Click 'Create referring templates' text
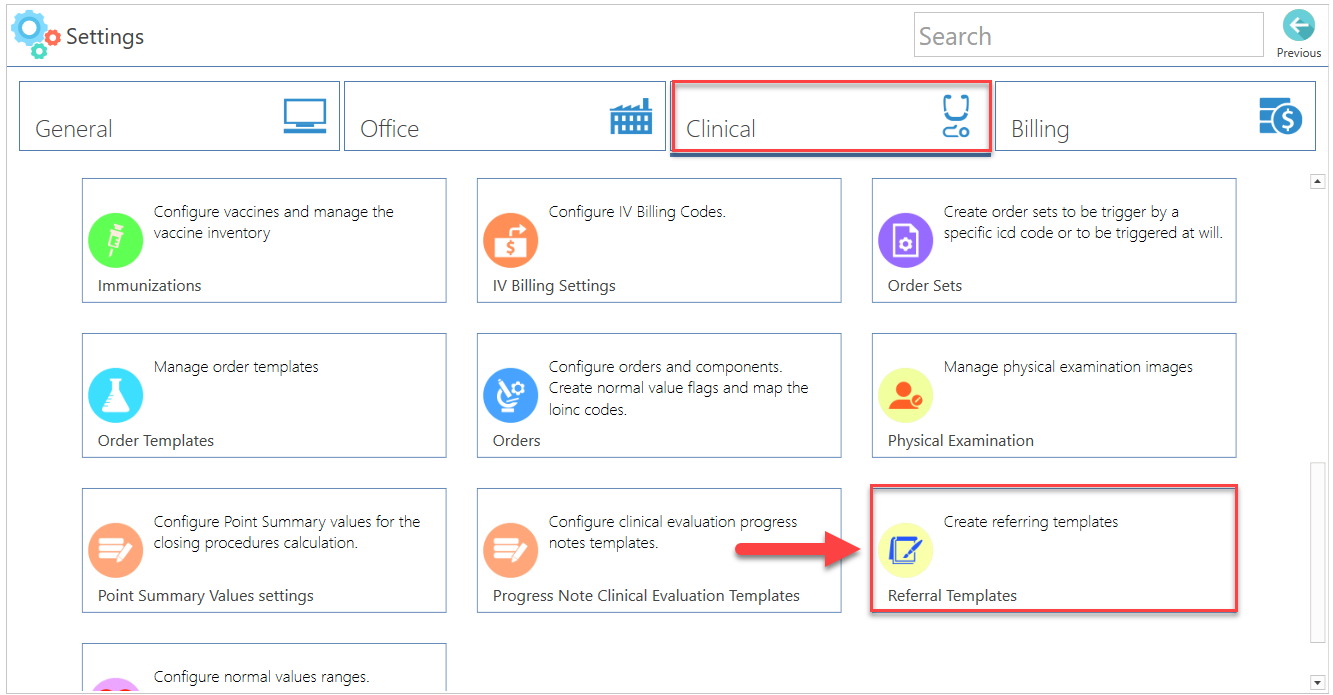This screenshot has width=1333, height=695. pyautogui.click(x=1031, y=522)
